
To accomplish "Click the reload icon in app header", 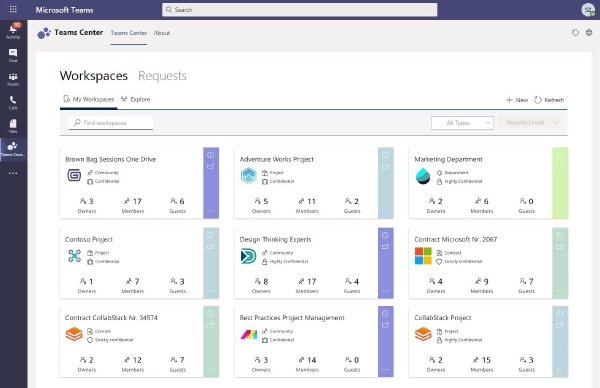I will pos(575,33).
